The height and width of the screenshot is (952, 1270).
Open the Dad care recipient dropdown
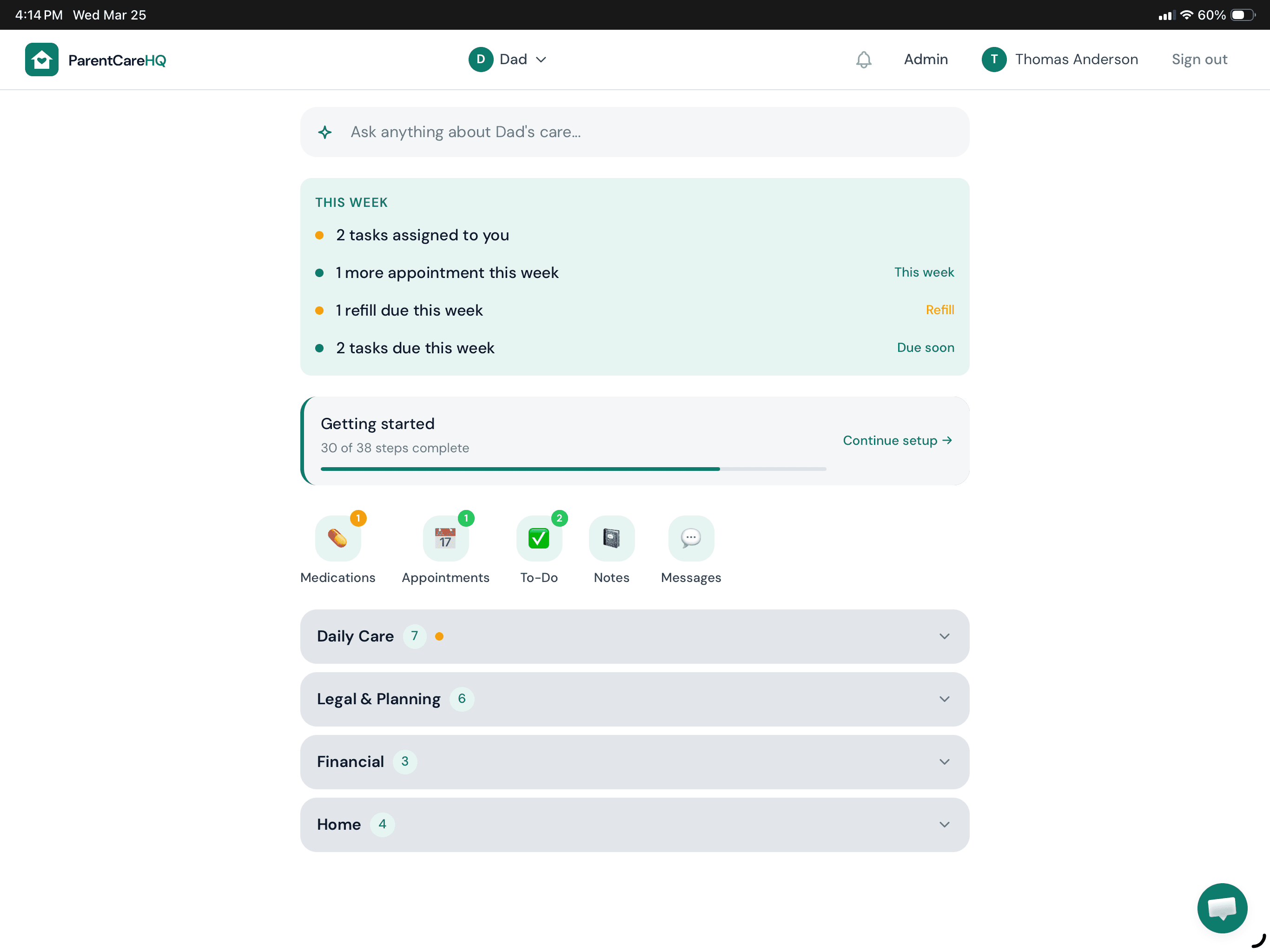click(x=508, y=59)
